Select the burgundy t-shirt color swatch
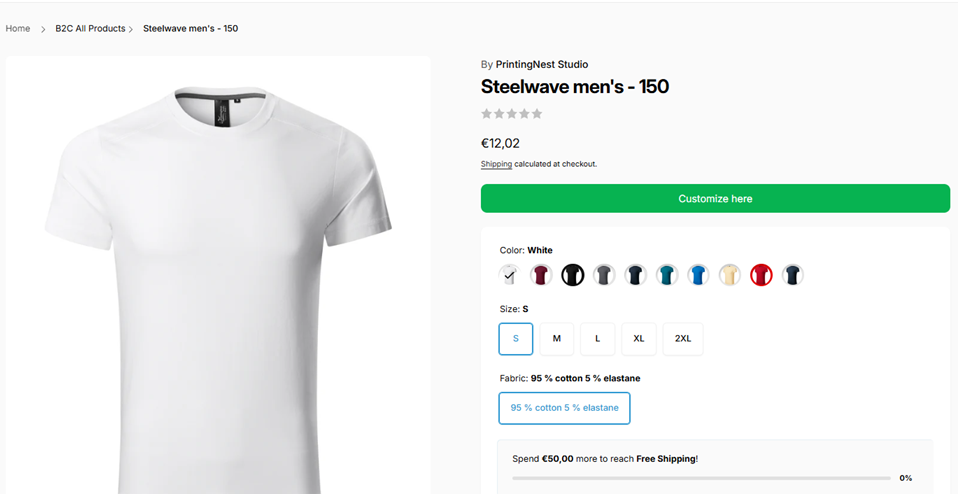The height and width of the screenshot is (494, 958). pos(541,275)
